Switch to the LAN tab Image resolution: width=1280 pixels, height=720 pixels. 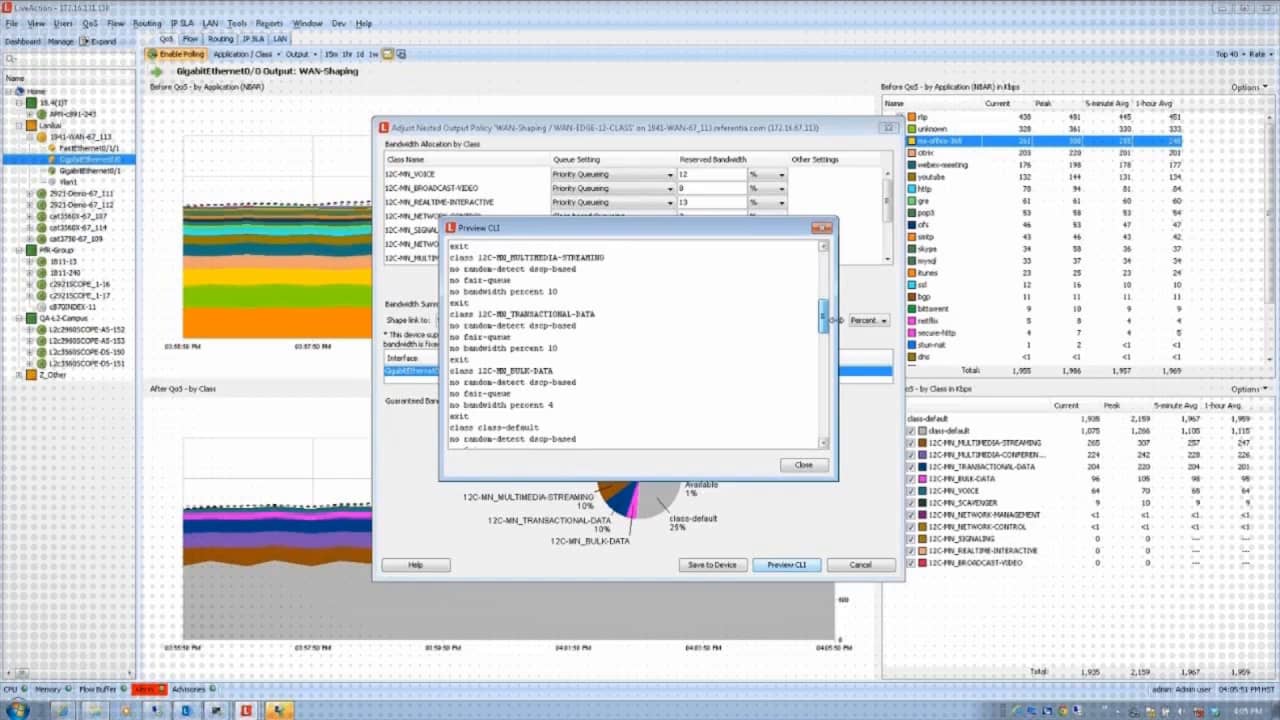tap(280, 39)
